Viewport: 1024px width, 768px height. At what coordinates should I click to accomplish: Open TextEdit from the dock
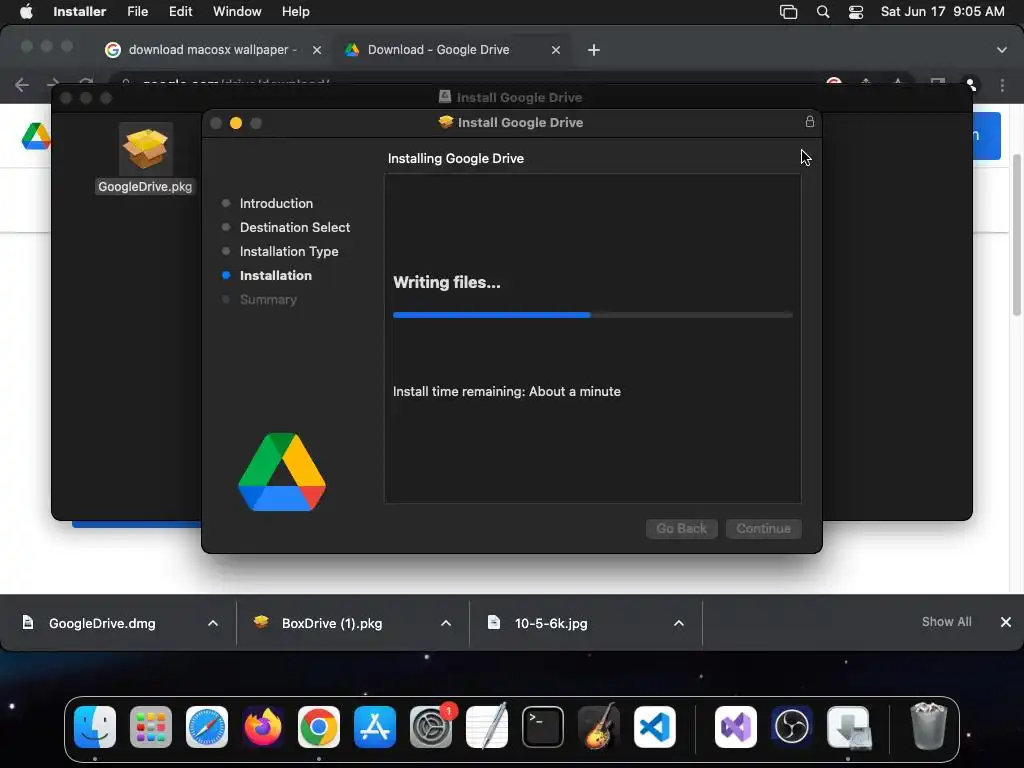487,727
